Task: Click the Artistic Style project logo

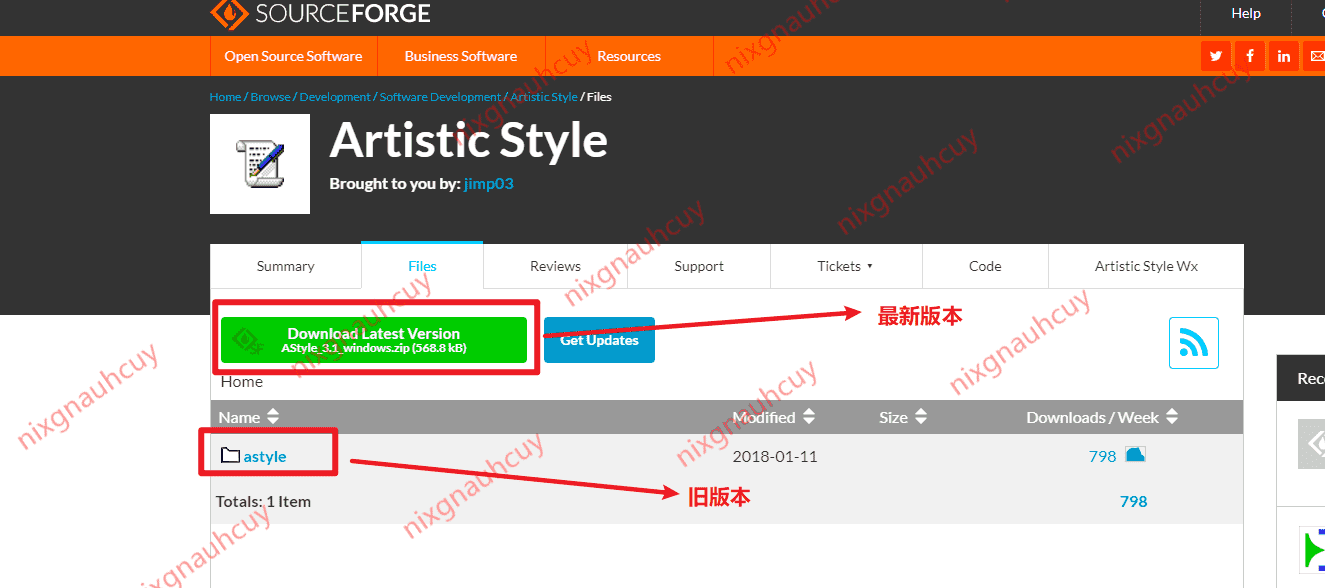Action: coord(260,164)
